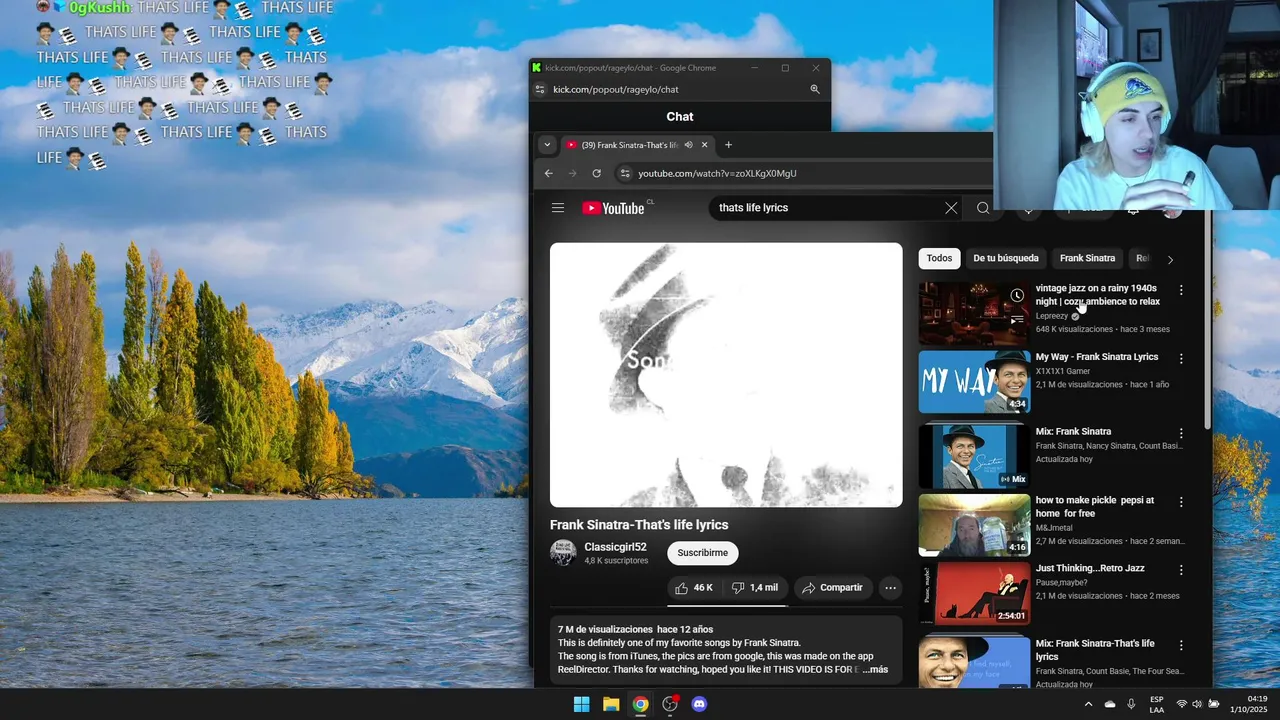This screenshot has height=720, width=1280.
Task: Click the main video player
Action: pos(726,375)
